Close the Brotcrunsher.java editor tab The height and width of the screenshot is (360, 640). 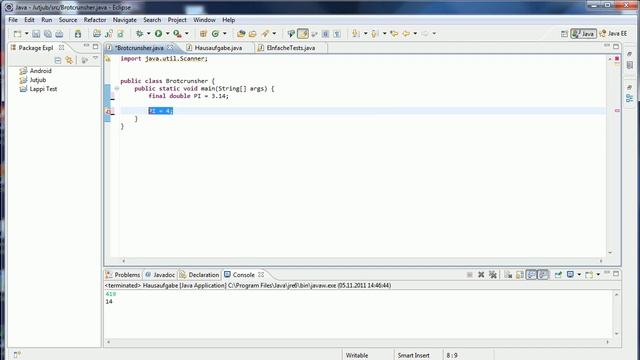click(170, 48)
